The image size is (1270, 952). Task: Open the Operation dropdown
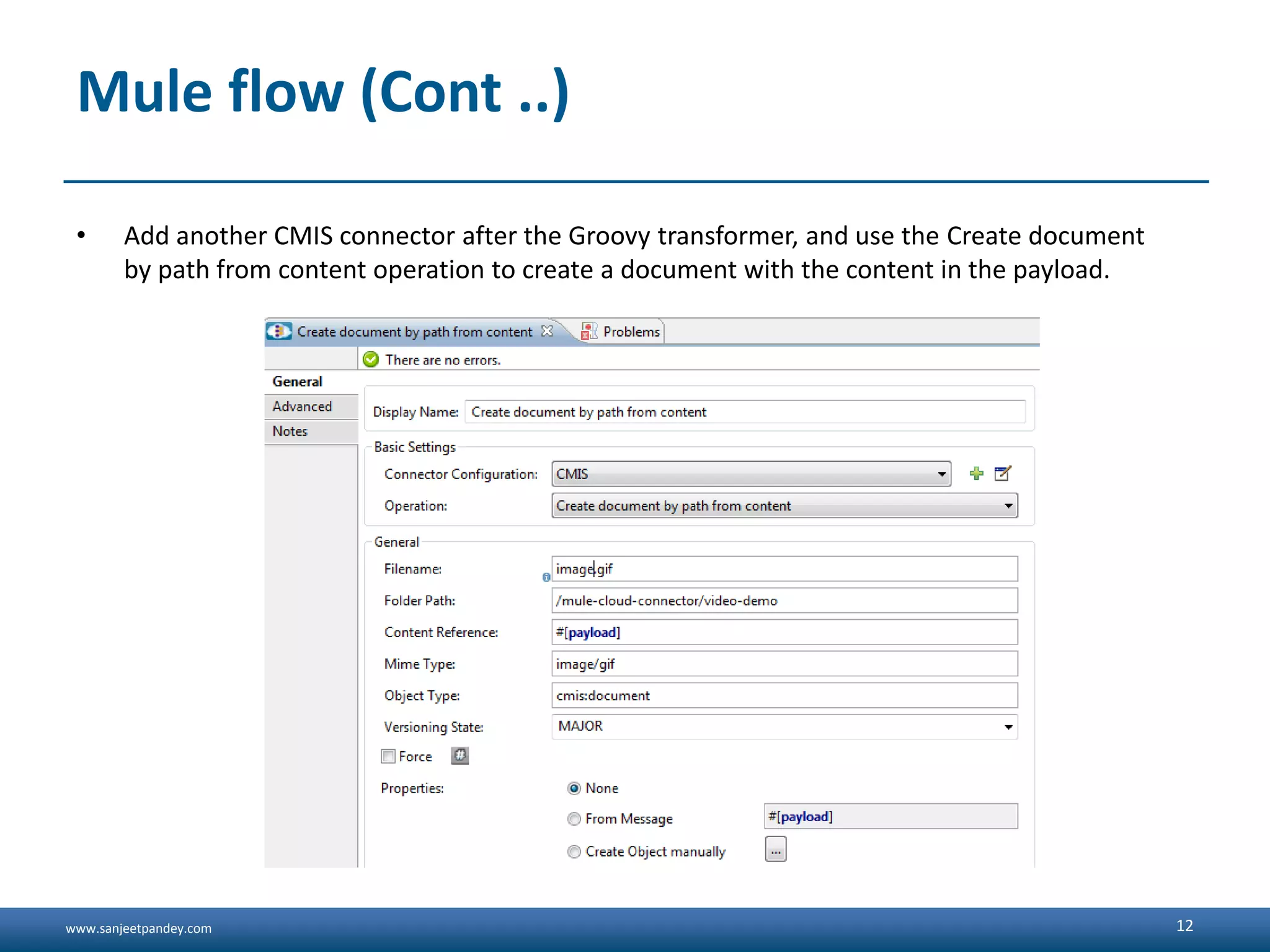tap(784, 506)
